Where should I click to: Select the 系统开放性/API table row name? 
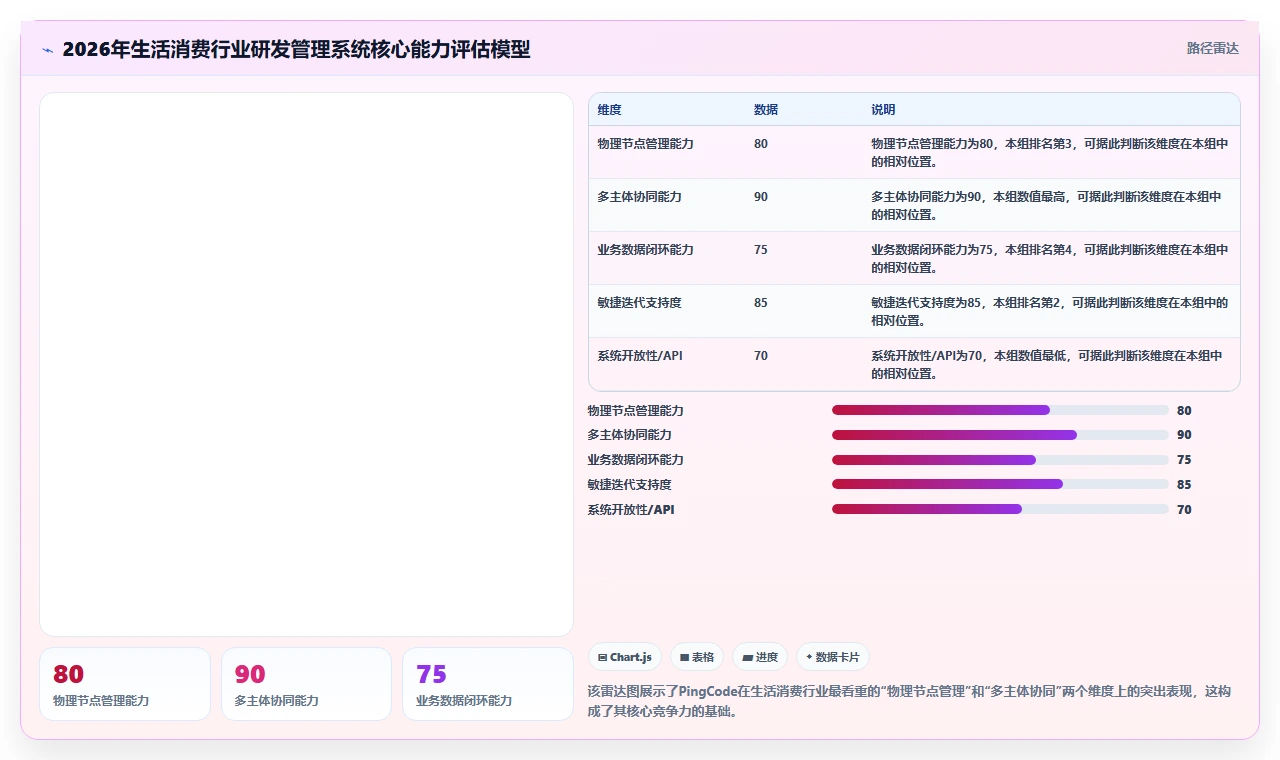[641, 356]
